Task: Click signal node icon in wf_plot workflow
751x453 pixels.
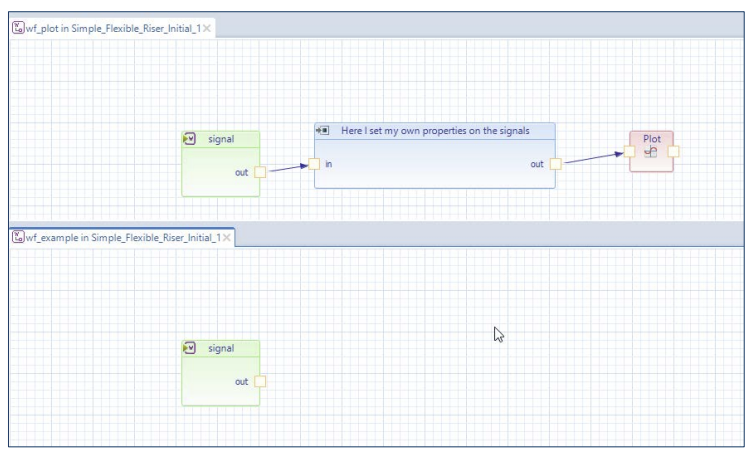Action: (x=189, y=139)
